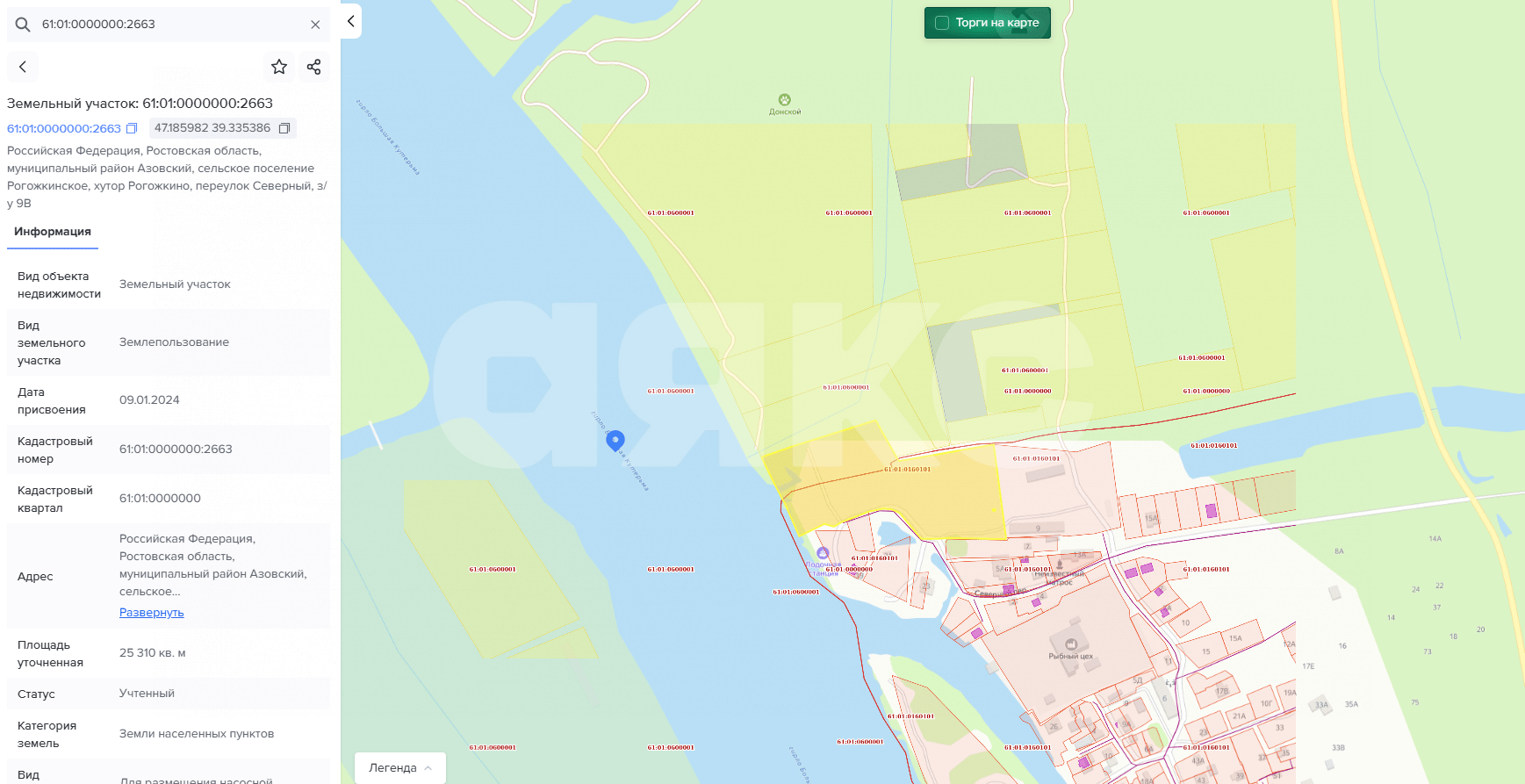Click the Лодочная станция map marker
The width and height of the screenshot is (1525, 784).
point(823,553)
